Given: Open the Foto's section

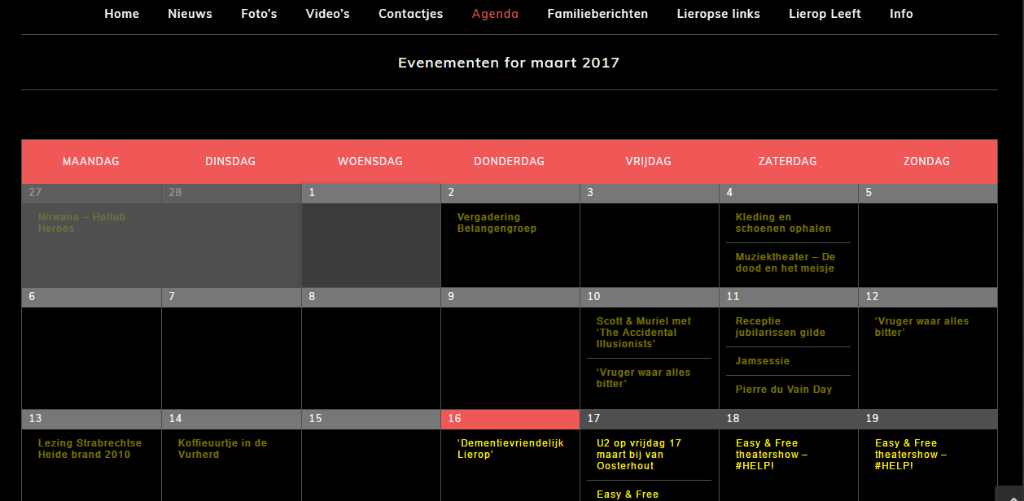Looking at the screenshot, I should 259,14.
